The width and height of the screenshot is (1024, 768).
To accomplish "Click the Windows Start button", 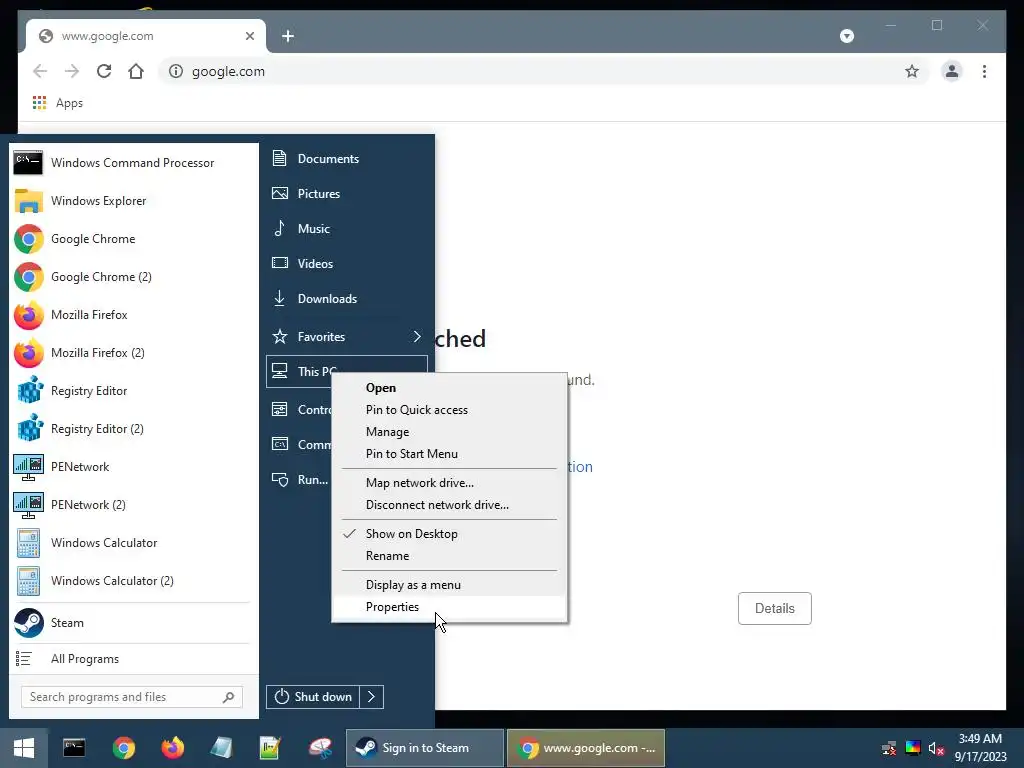I will [x=24, y=748].
